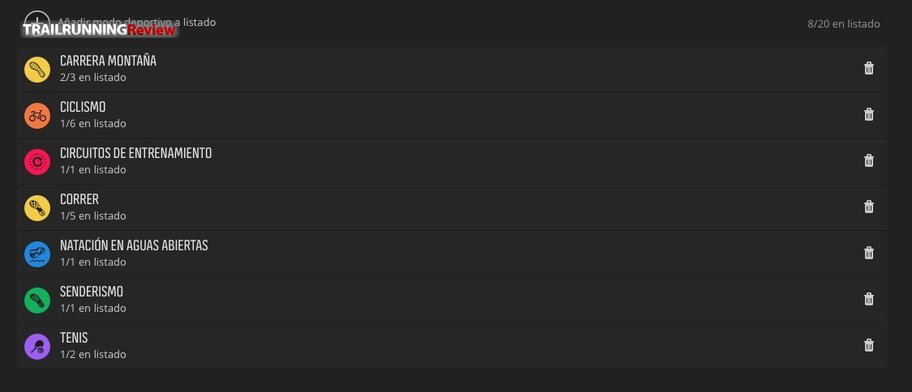Screen dimensions: 912x392
Task: Expand the Ciclismo sport mode entry
Action: point(452,115)
